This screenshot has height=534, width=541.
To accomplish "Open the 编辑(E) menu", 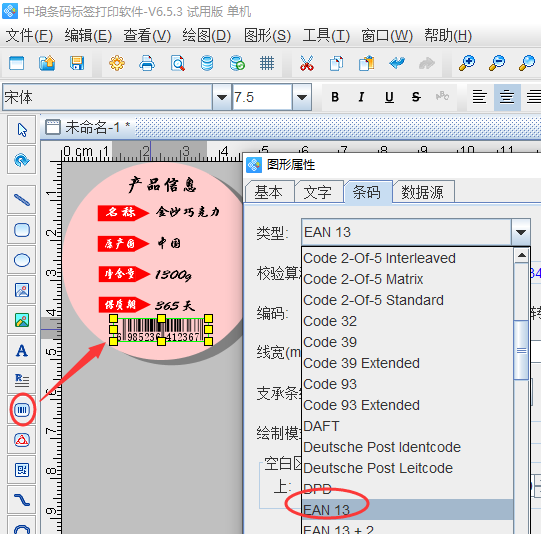I will 88,36.
